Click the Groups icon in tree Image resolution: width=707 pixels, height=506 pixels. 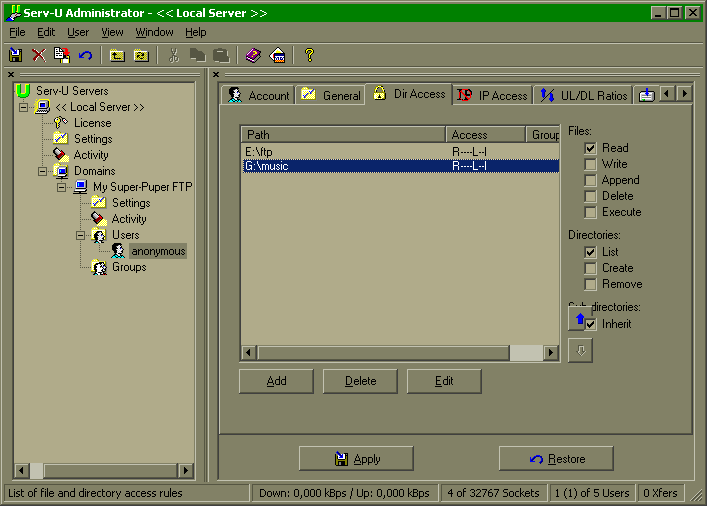point(99,267)
